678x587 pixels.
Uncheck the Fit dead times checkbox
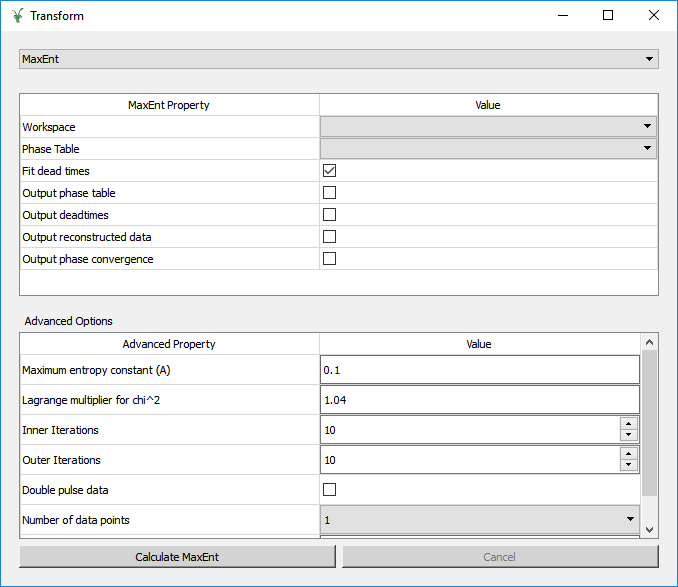pos(329,171)
